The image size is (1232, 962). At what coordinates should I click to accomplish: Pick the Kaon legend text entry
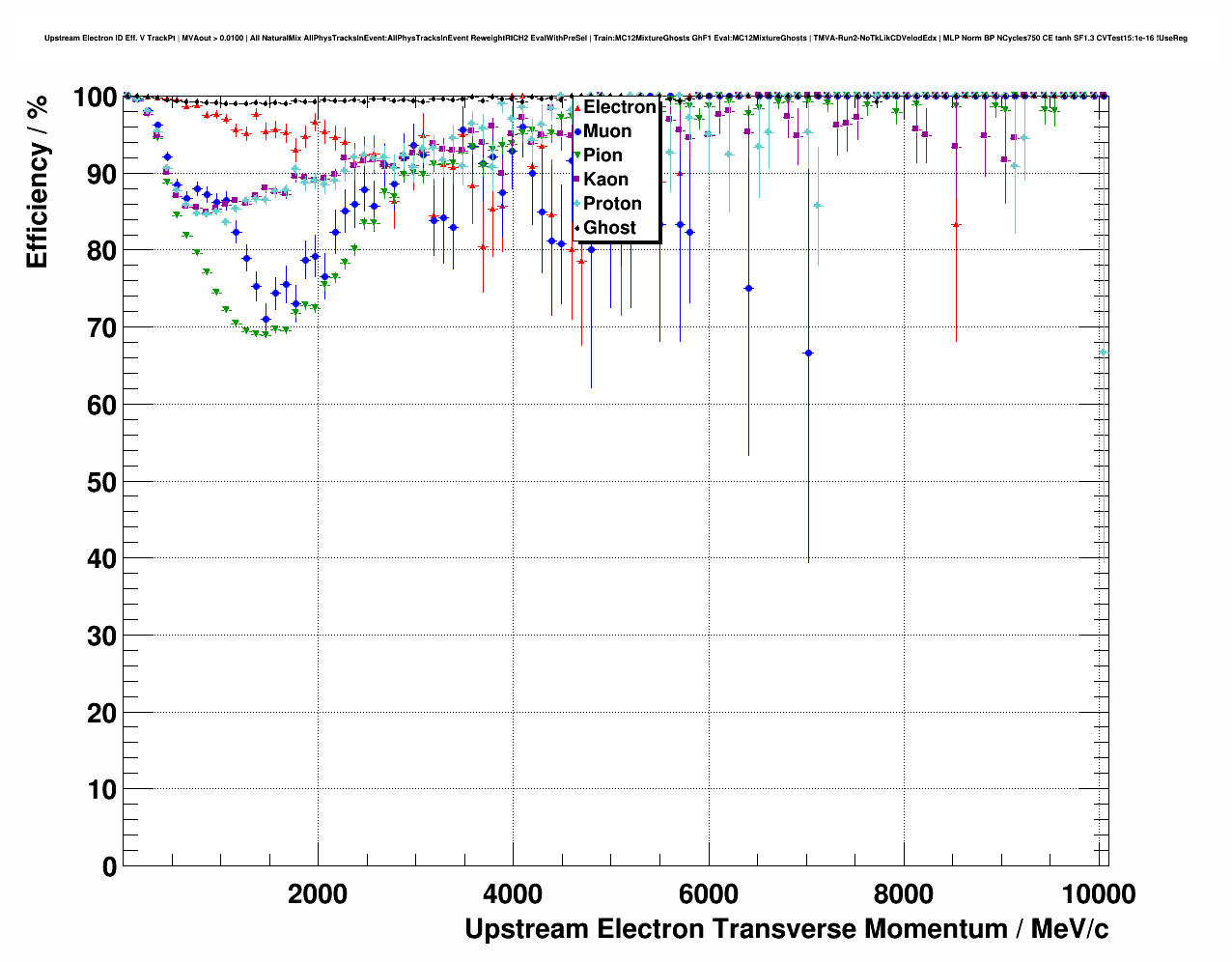[605, 180]
